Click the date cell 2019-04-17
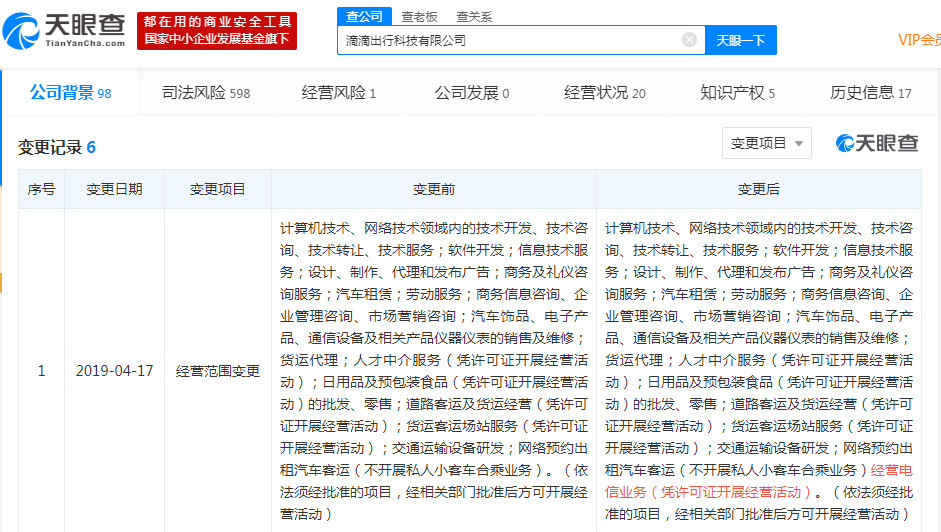This screenshot has width=941, height=532. [x=114, y=370]
